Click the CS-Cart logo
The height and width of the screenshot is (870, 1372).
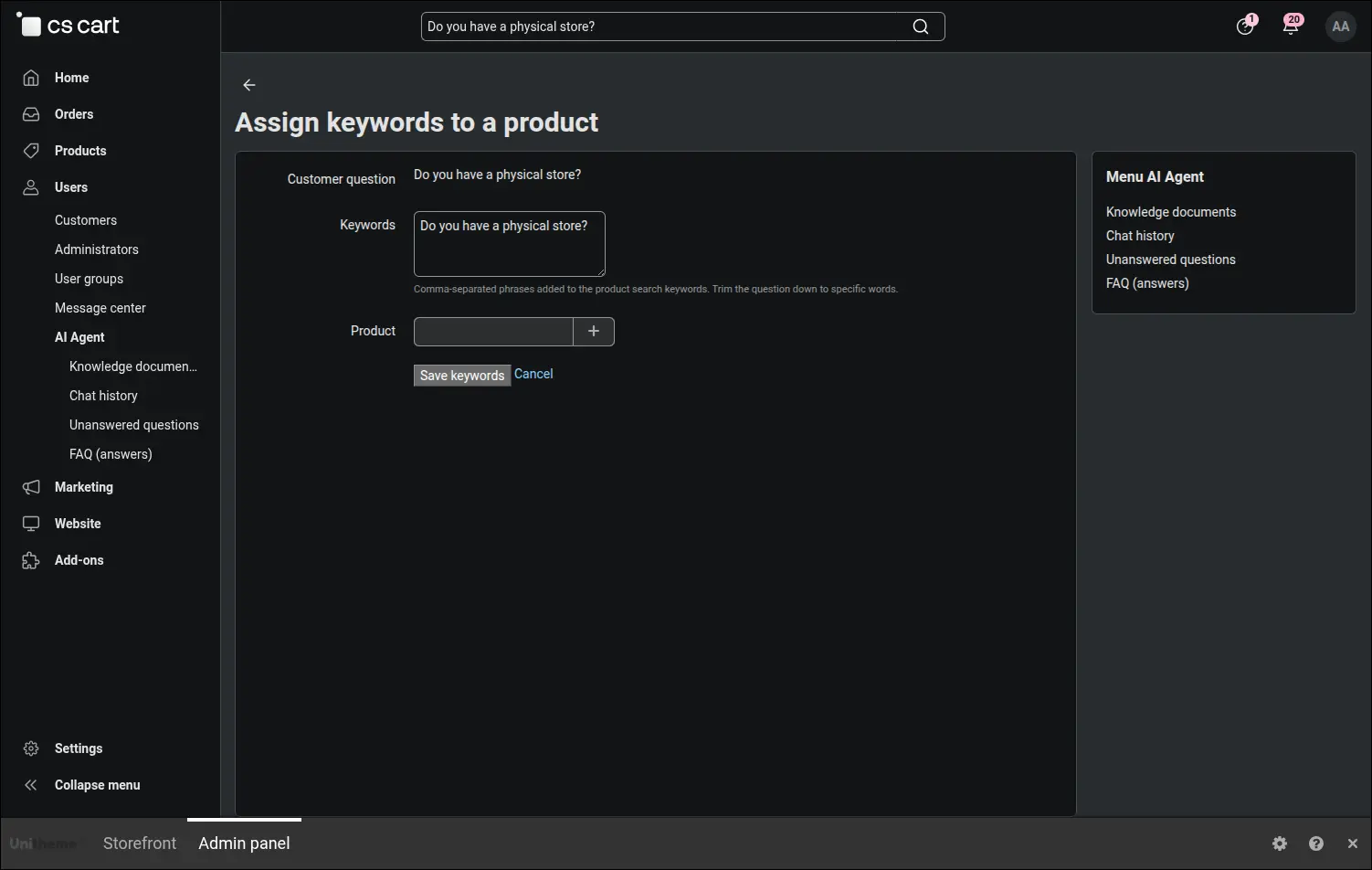pyautogui.click(x=69, y=25)
